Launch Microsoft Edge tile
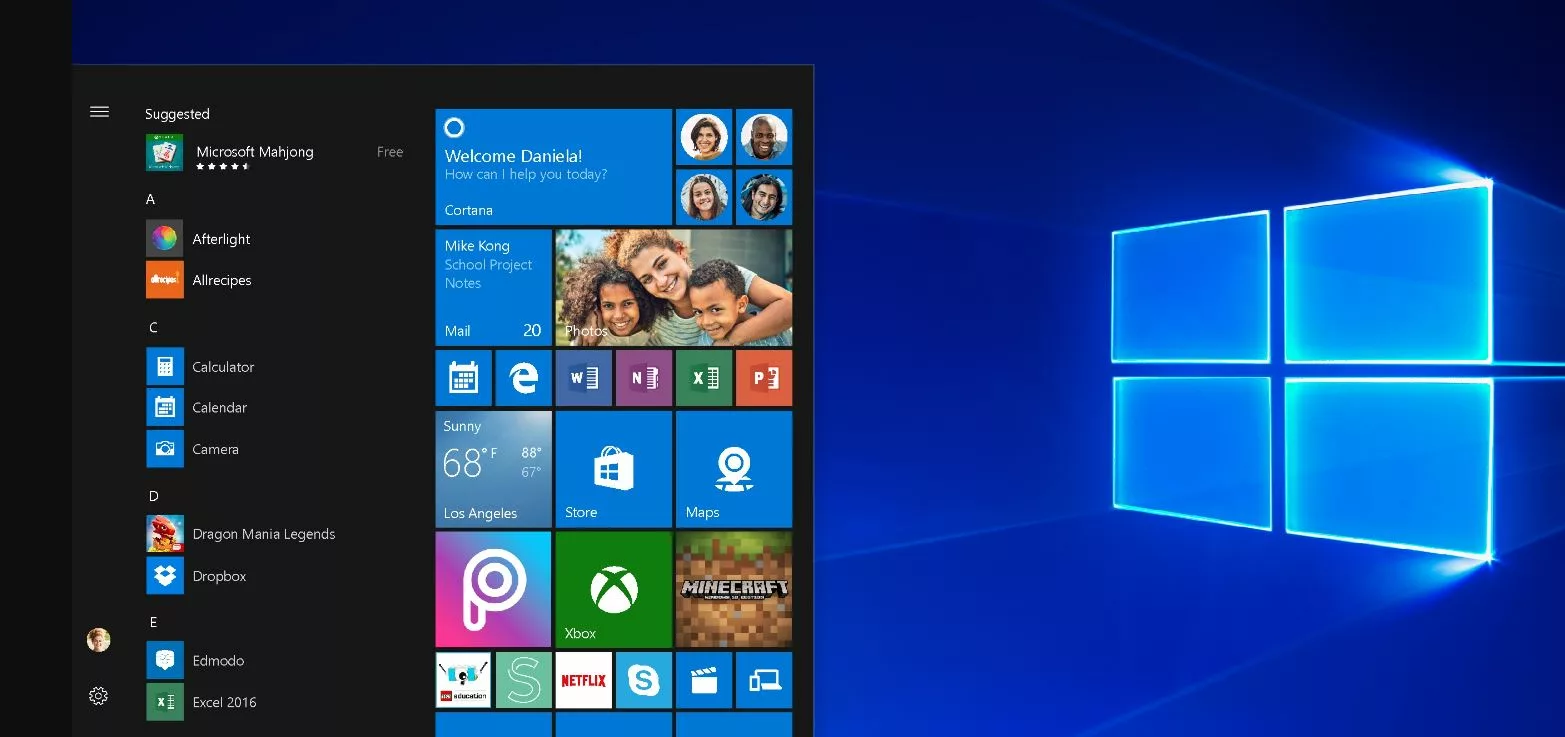Image resolution: width=1565 pixels, height=737 pixels. tap(523, 378)
